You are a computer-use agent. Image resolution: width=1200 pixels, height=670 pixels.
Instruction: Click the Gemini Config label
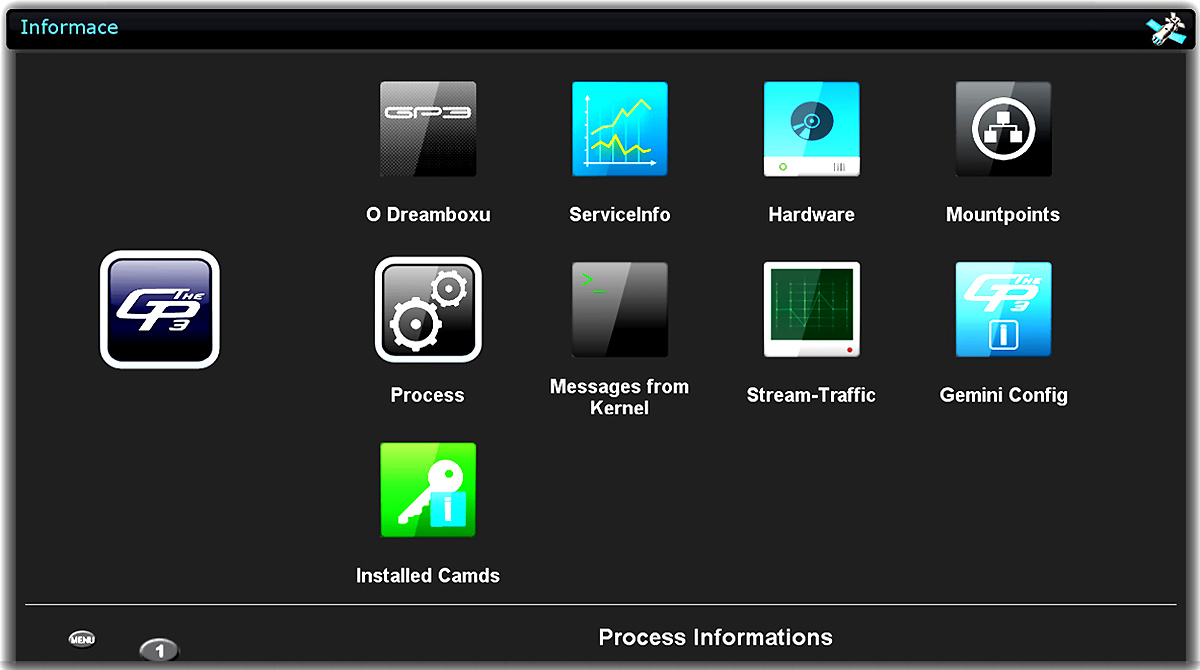click(x=1004, y=395)
